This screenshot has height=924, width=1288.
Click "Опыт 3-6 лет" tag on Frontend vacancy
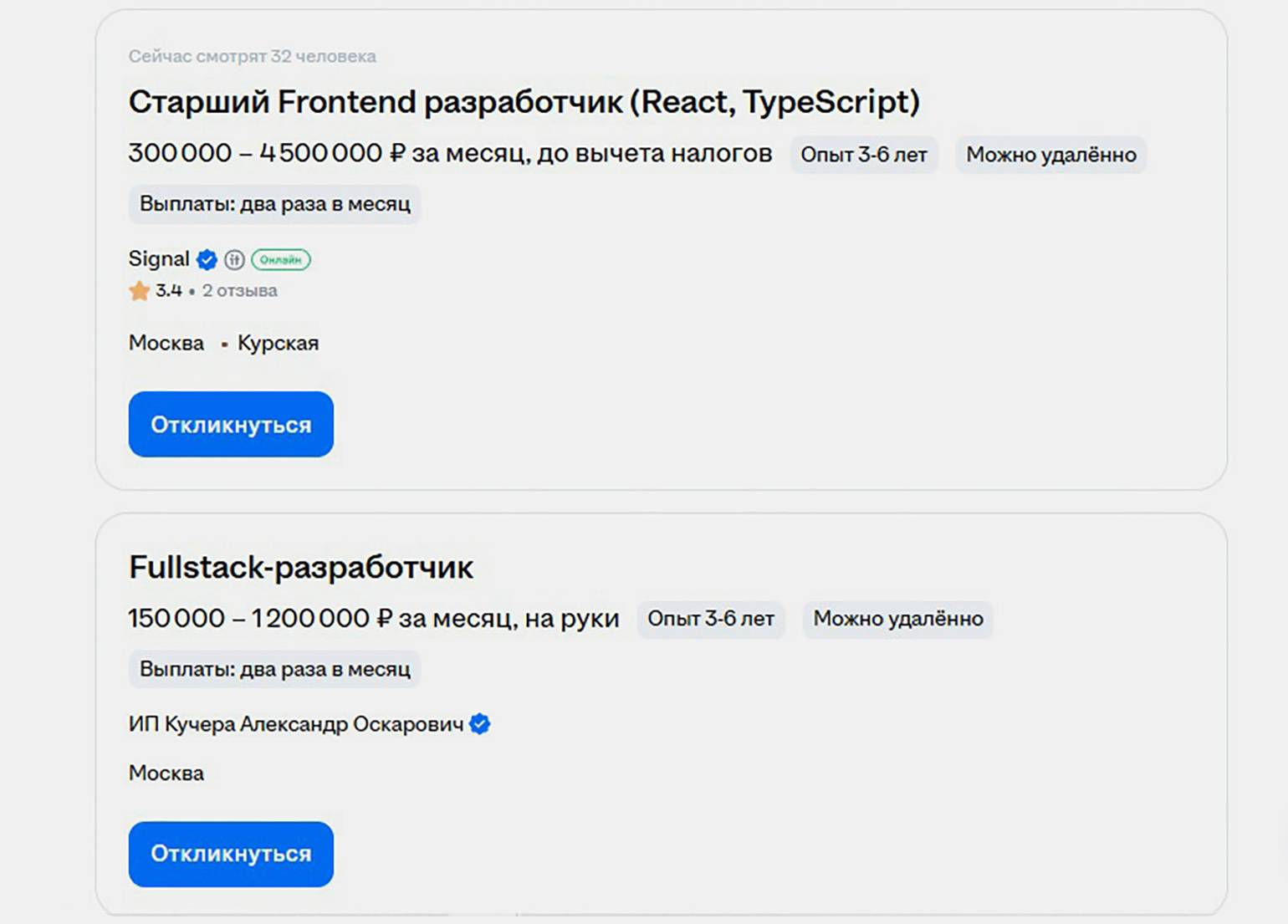[863, 155]
